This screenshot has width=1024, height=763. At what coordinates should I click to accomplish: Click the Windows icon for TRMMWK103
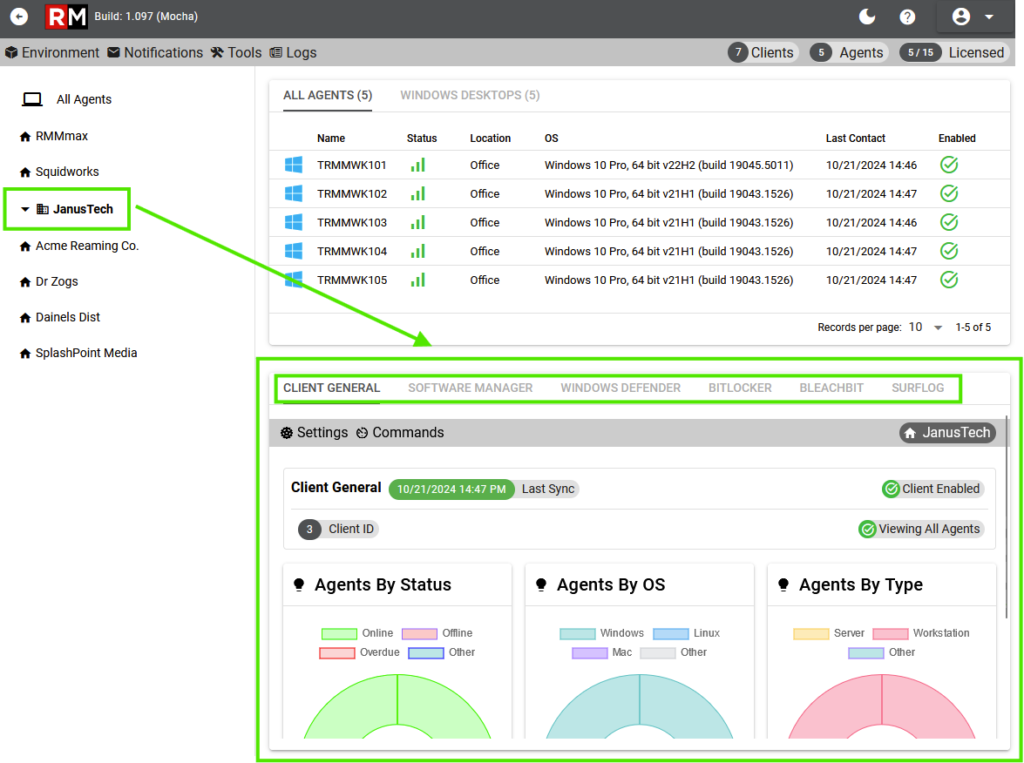294,222
